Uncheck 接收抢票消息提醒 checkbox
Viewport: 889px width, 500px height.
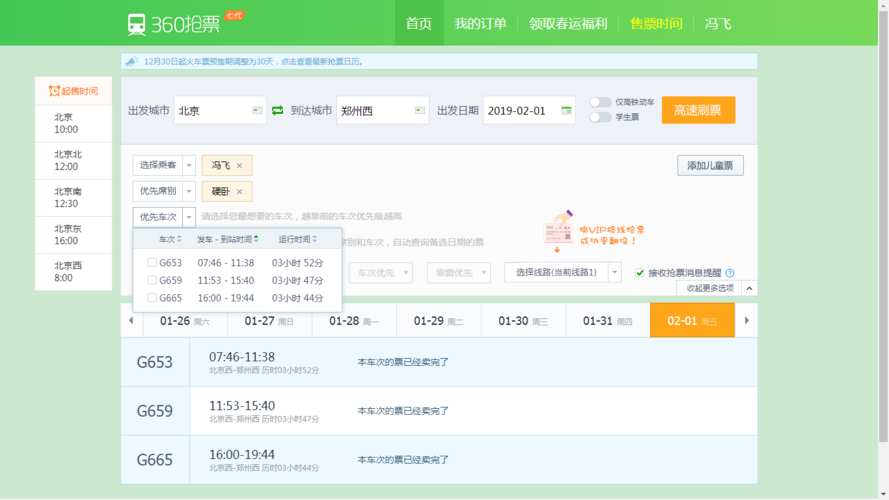tap(640, 272)
